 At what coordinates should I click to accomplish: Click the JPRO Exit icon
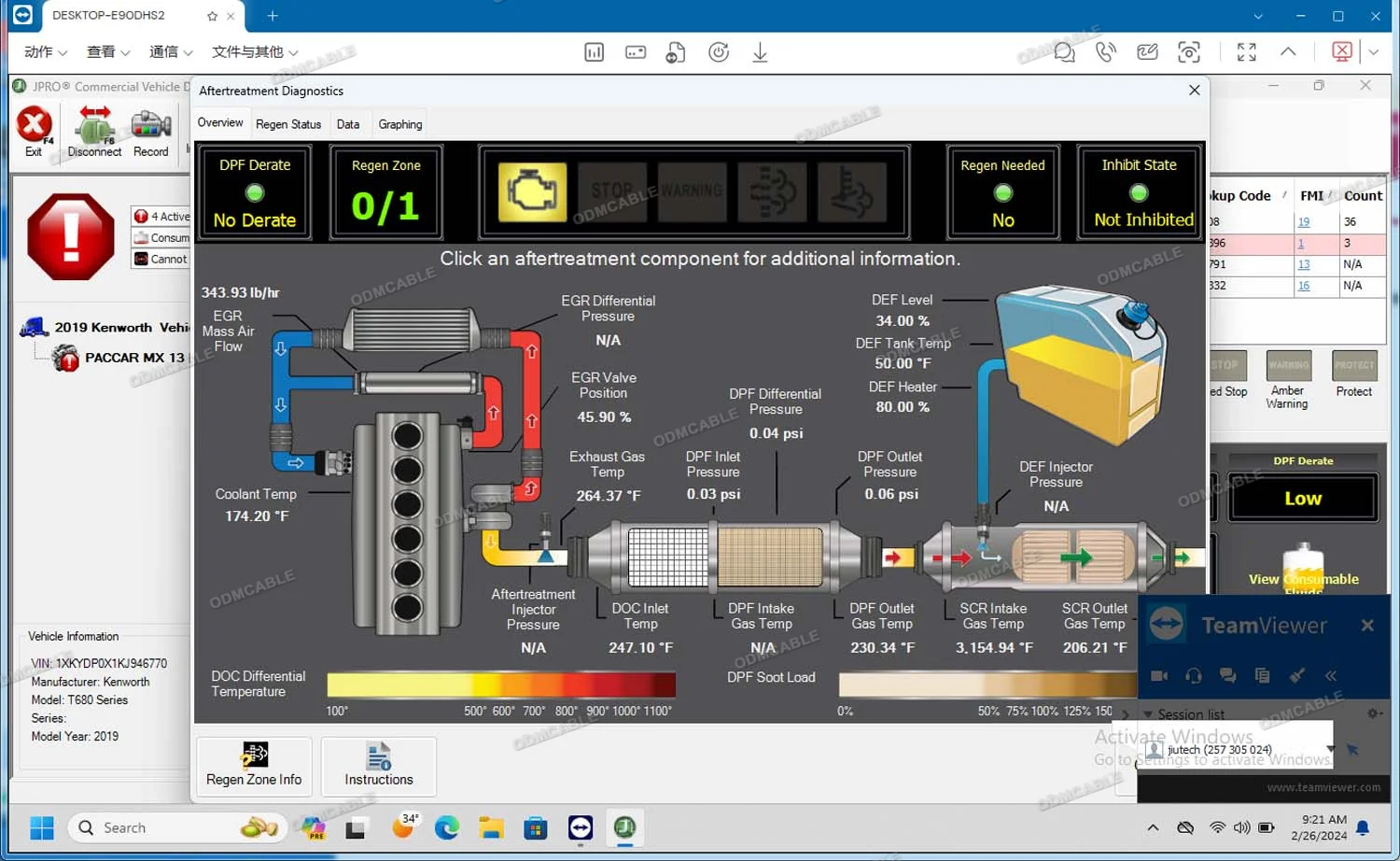click(x=34, y=131)
